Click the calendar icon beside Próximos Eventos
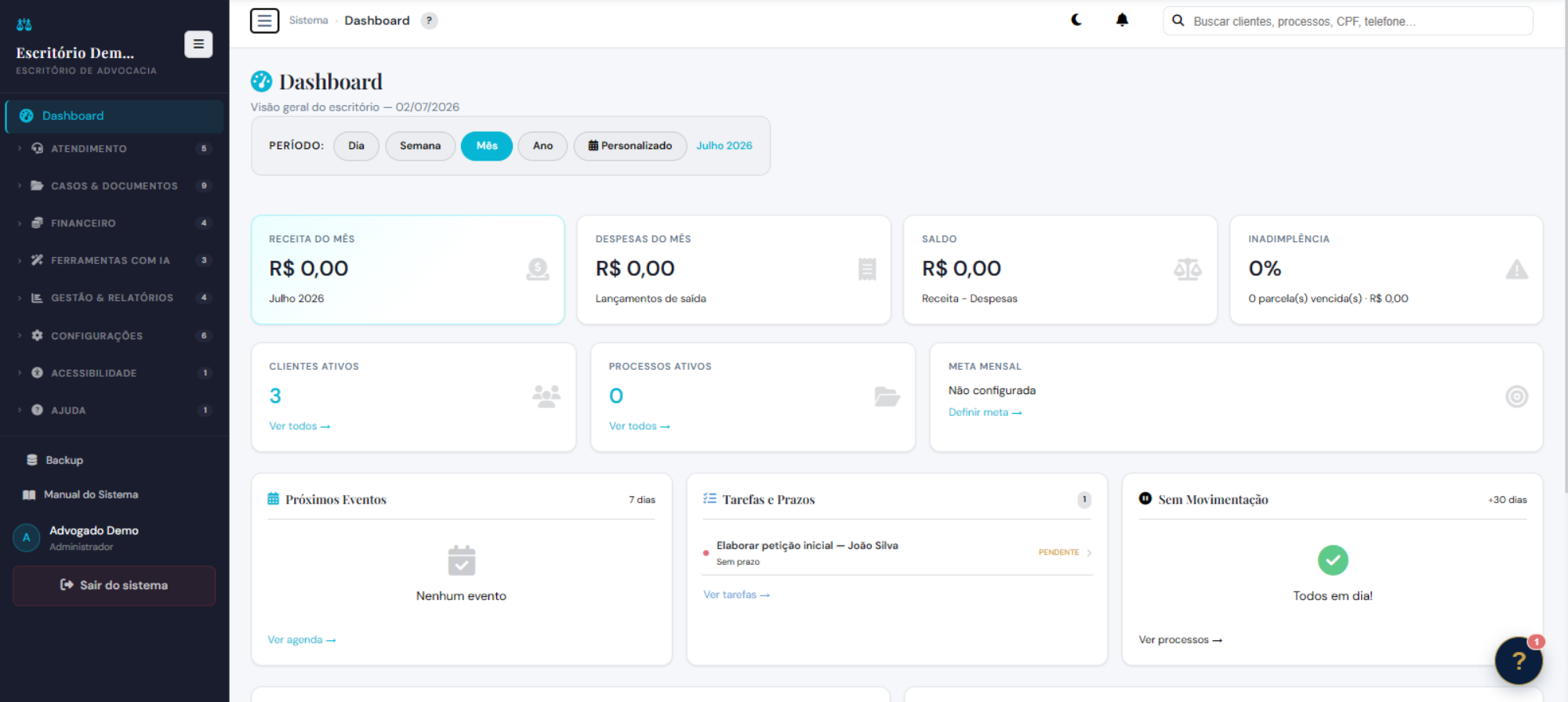1568x702 pixels. (x=273, y=499)
